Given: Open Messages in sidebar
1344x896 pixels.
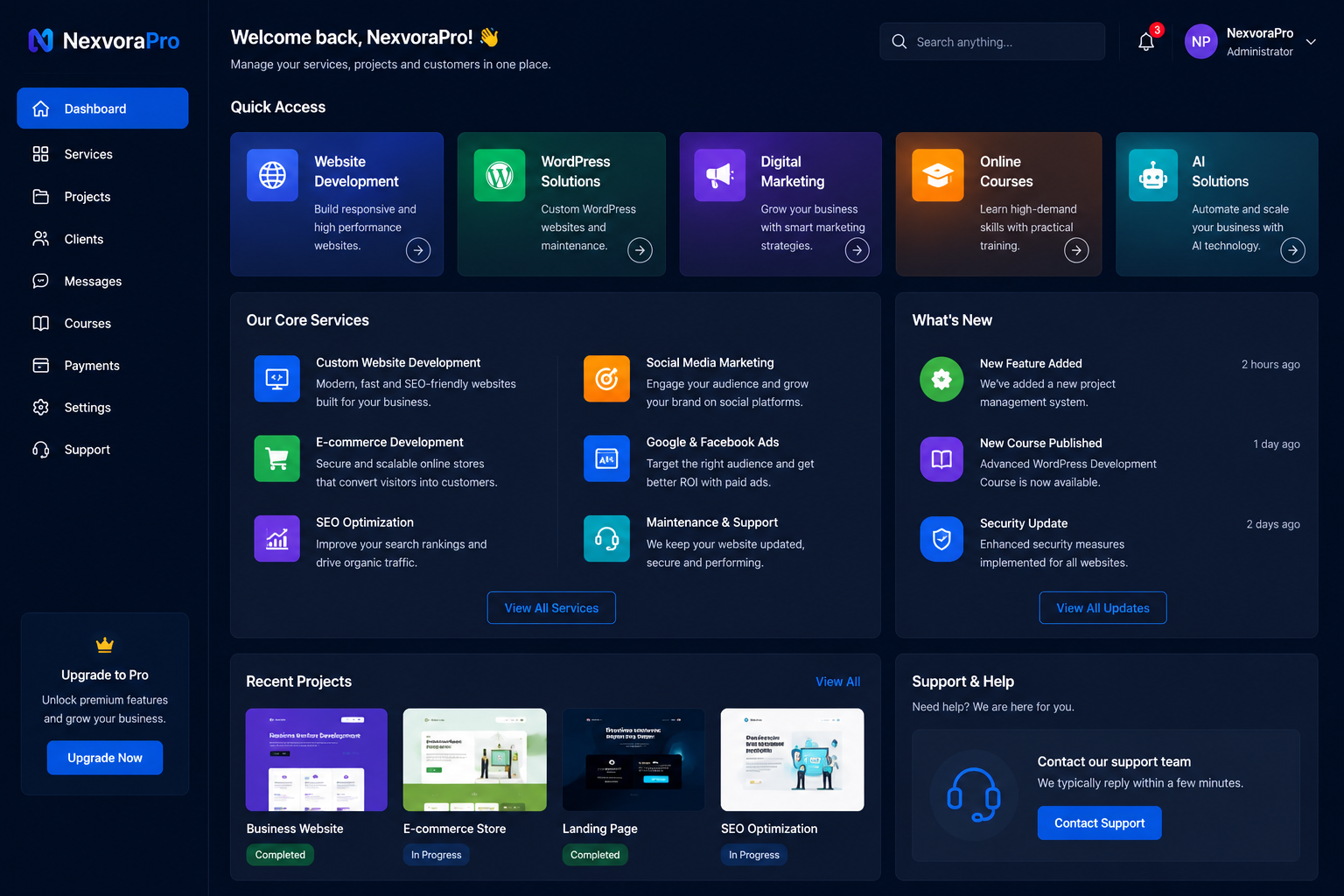Looking at the screenshot, I should 102,281.
